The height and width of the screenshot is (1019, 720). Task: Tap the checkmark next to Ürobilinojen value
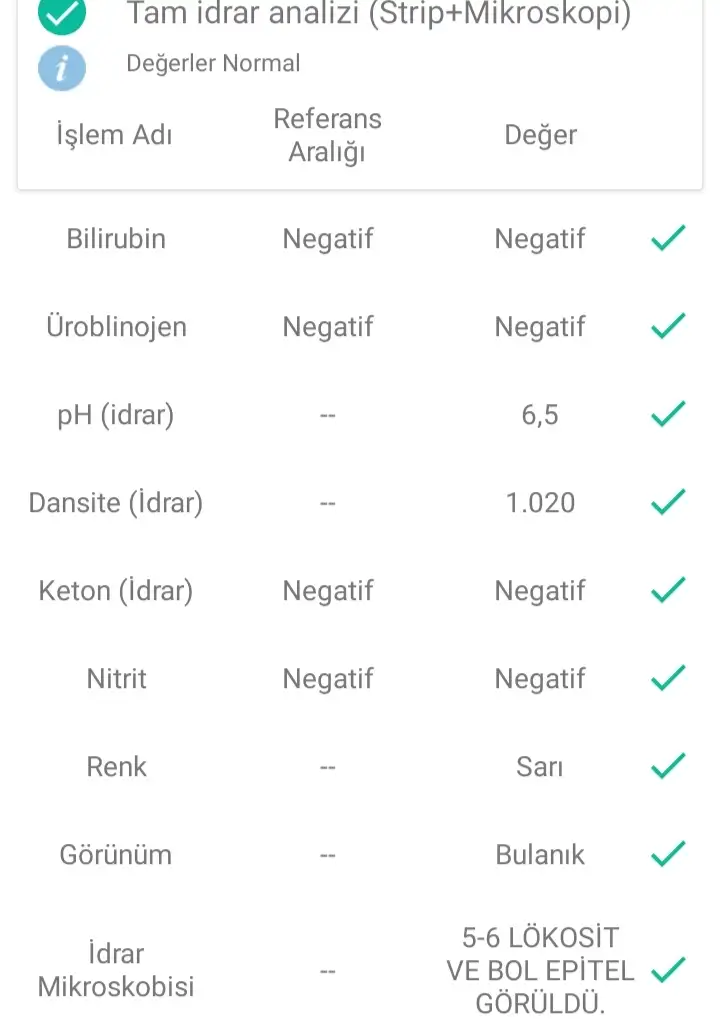pyautogui.click(x=668, y=326)
